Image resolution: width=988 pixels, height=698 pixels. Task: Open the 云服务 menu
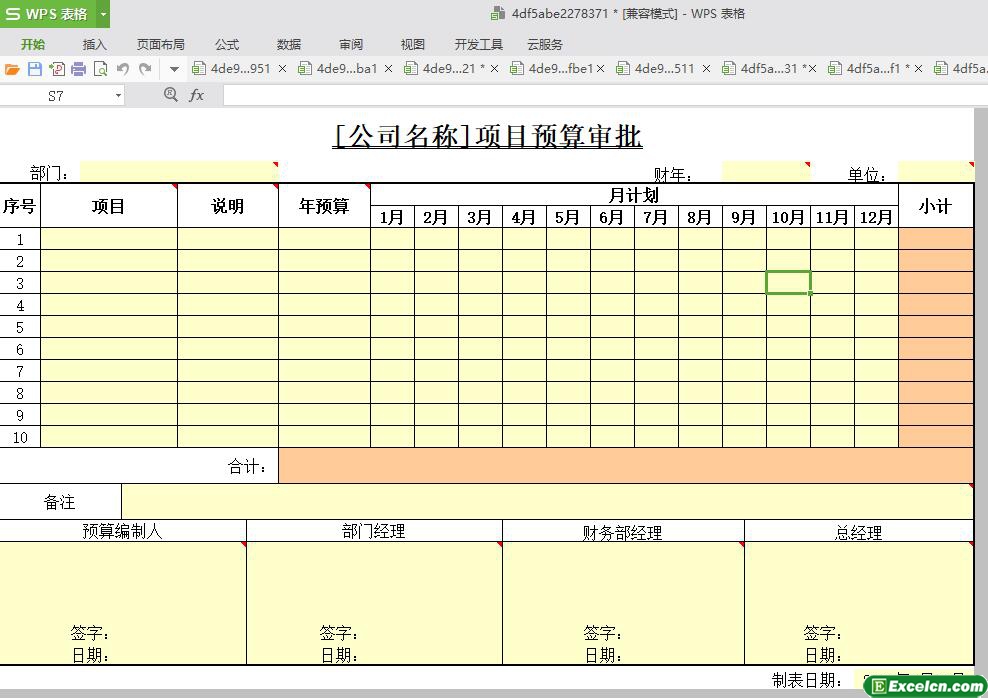[x=544, y=44]
